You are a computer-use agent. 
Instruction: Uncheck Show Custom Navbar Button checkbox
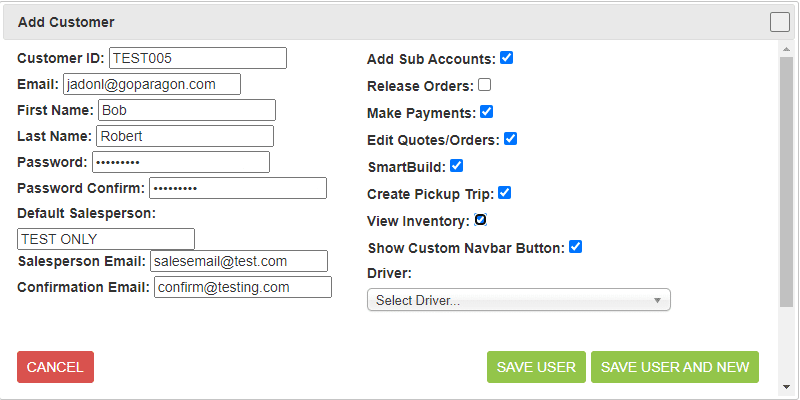click(576, 247)
